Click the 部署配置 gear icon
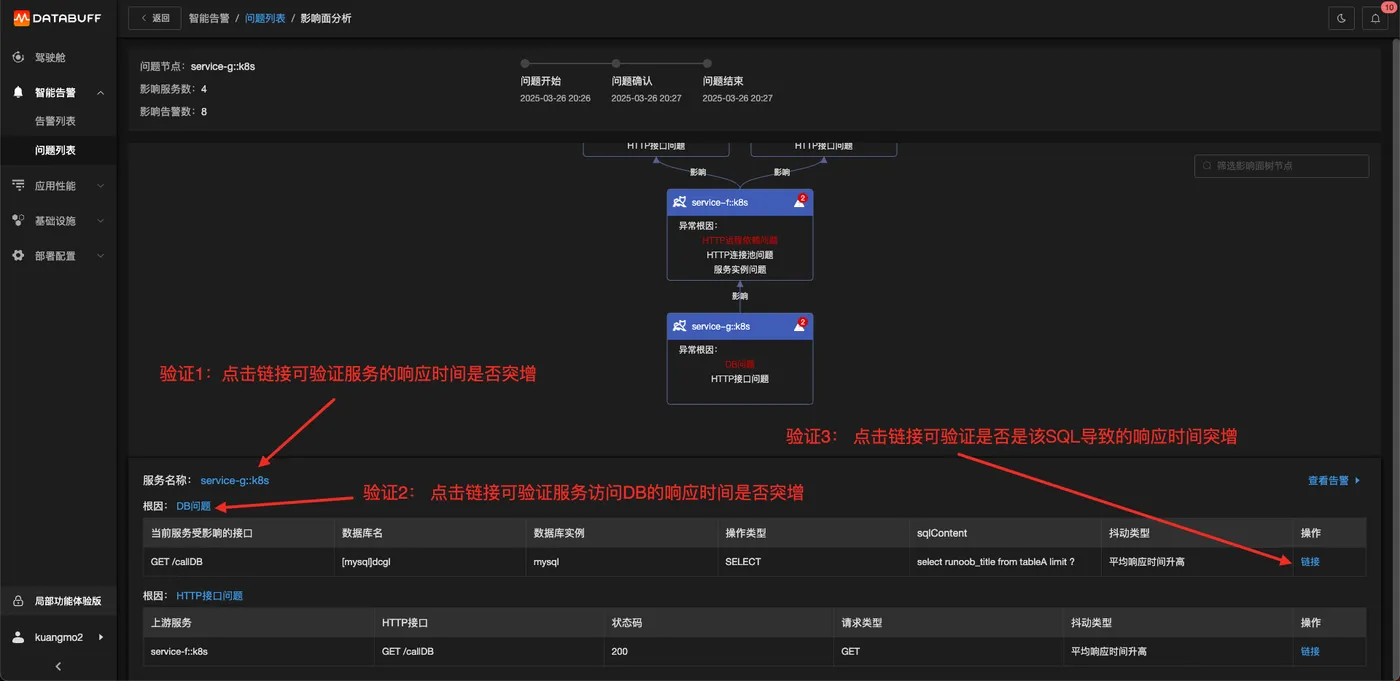Screen dimensions: 1400x681 tap(18, 255)
